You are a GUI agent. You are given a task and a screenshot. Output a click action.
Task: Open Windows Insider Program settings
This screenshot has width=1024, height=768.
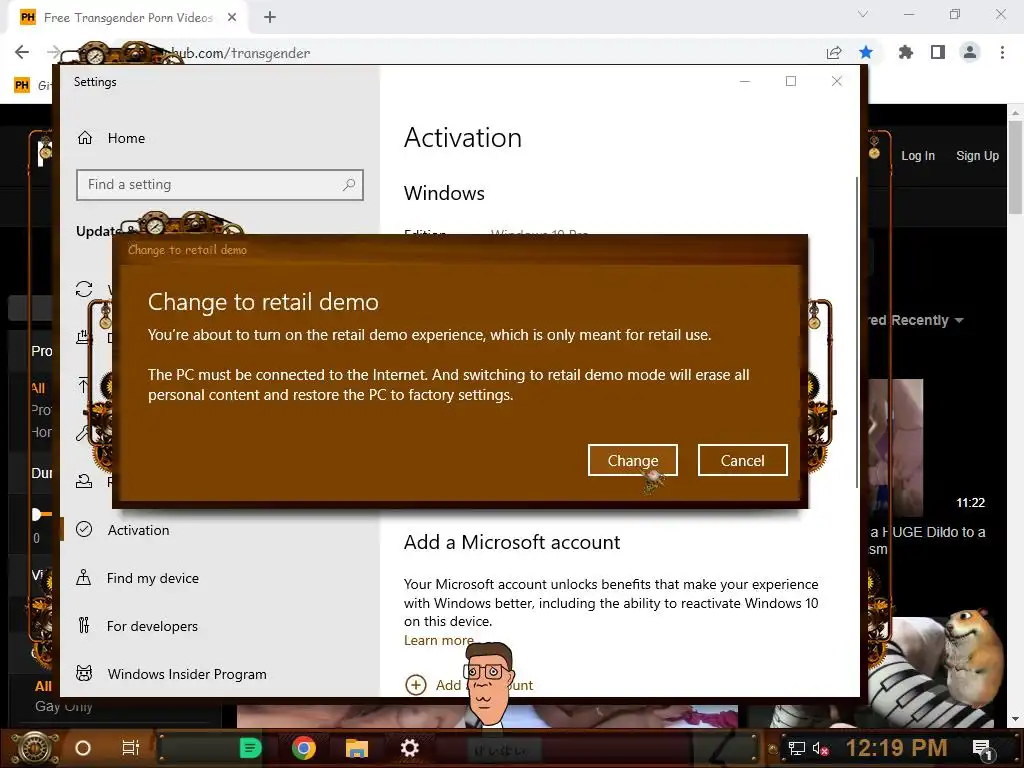point(187,674)
